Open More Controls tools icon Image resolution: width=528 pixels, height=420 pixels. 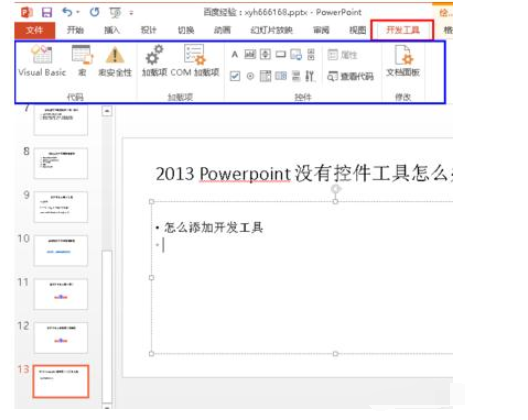(x=310, y=76)
